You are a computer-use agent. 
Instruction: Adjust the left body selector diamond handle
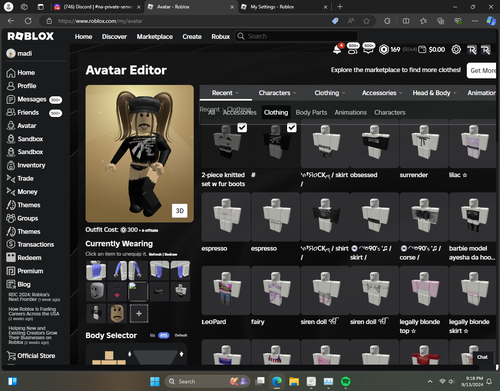click(130, 354)
